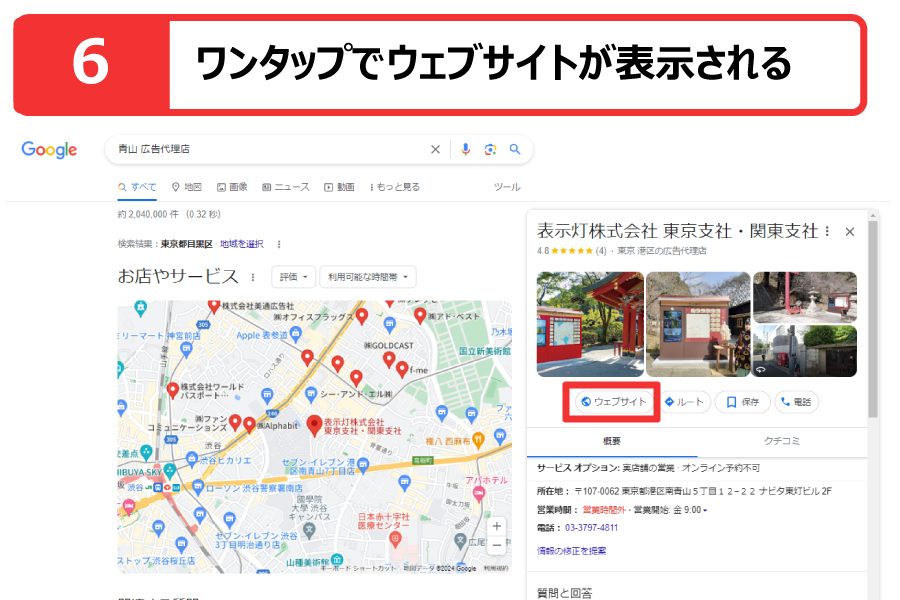
Task: Click the ルート directions button
Action: tap(685, 402)
